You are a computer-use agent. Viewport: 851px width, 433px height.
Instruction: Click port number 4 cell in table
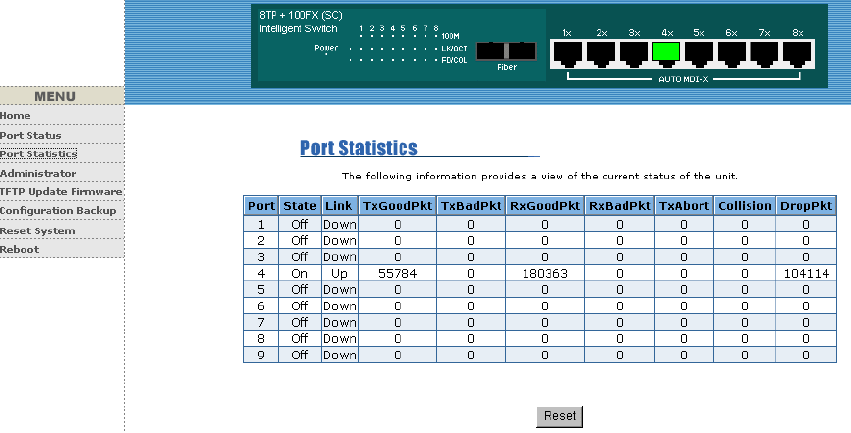tap(261, 273)
